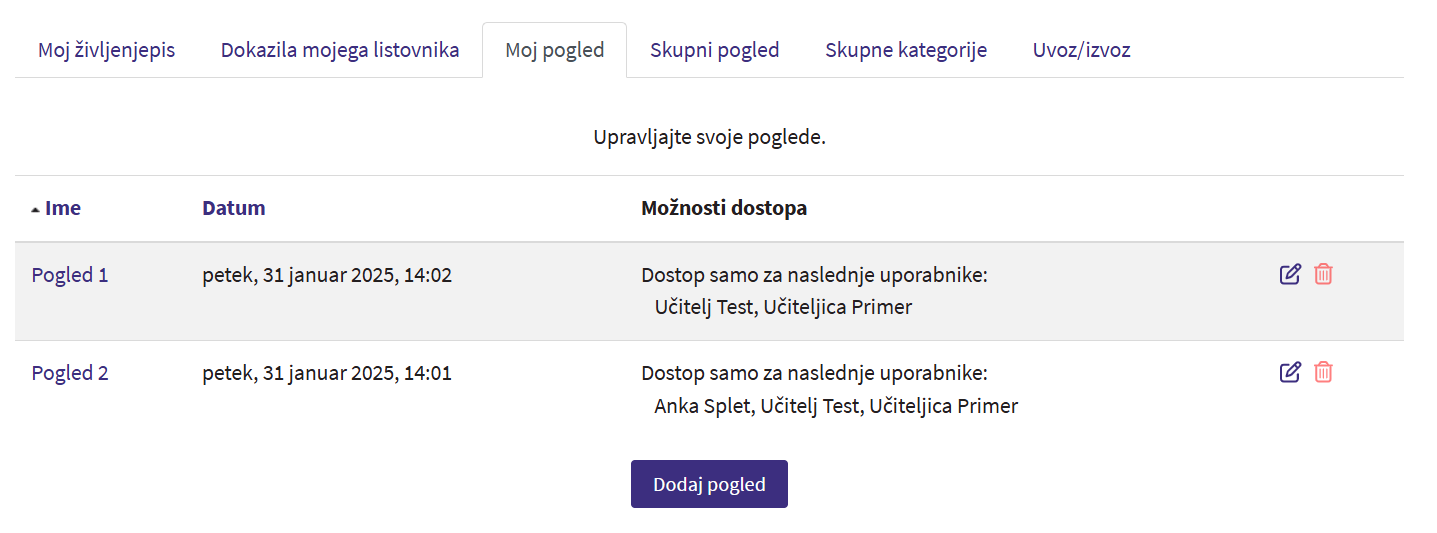This screenshot has height=533, width=1437.
Task: Click the Možnosti dostopa column header
Action: pyautogui.click(x=723, y=208)
